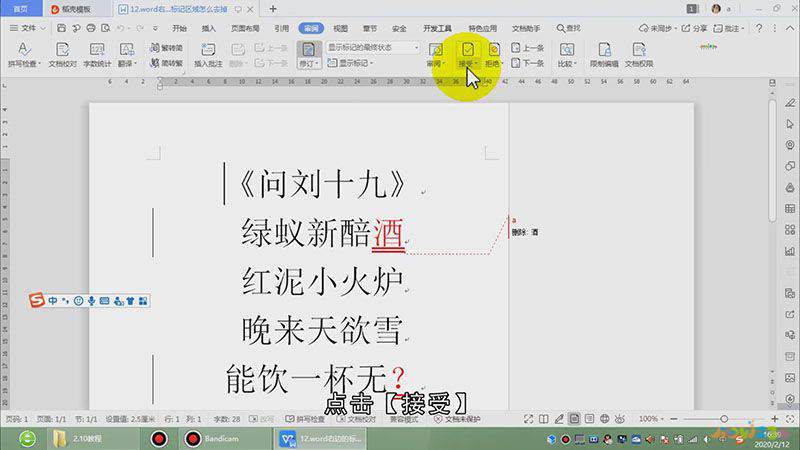The width and height of the screenshot is (800, 450).
Task: Switch to the 页面布局 ribbon tab
Action: coord(245,28)
